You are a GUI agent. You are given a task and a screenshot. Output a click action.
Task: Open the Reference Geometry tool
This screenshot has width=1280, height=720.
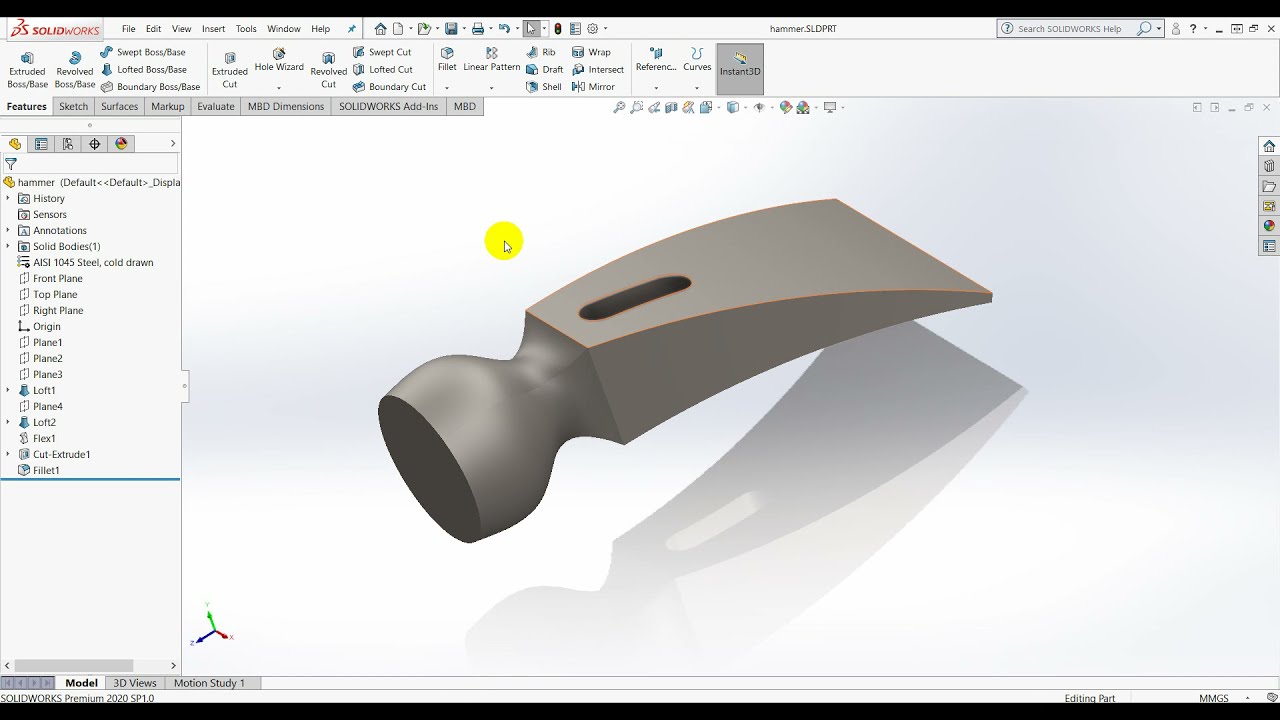656,60
